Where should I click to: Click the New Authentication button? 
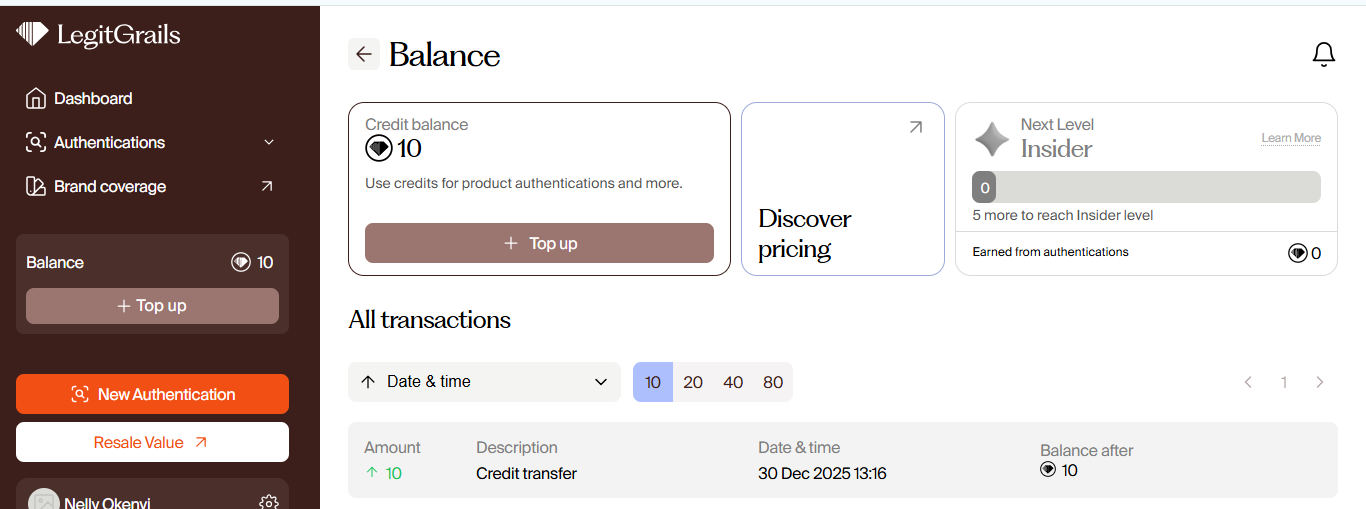(x=152, y=394)
